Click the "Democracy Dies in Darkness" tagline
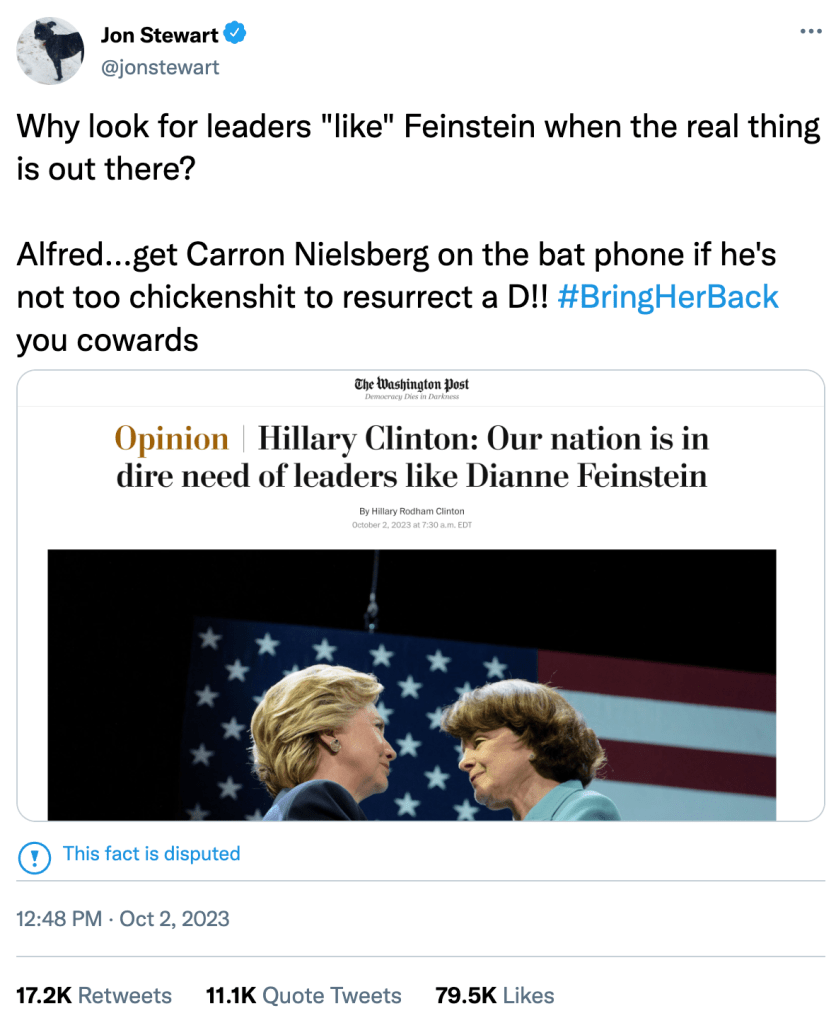 point(411,398)
